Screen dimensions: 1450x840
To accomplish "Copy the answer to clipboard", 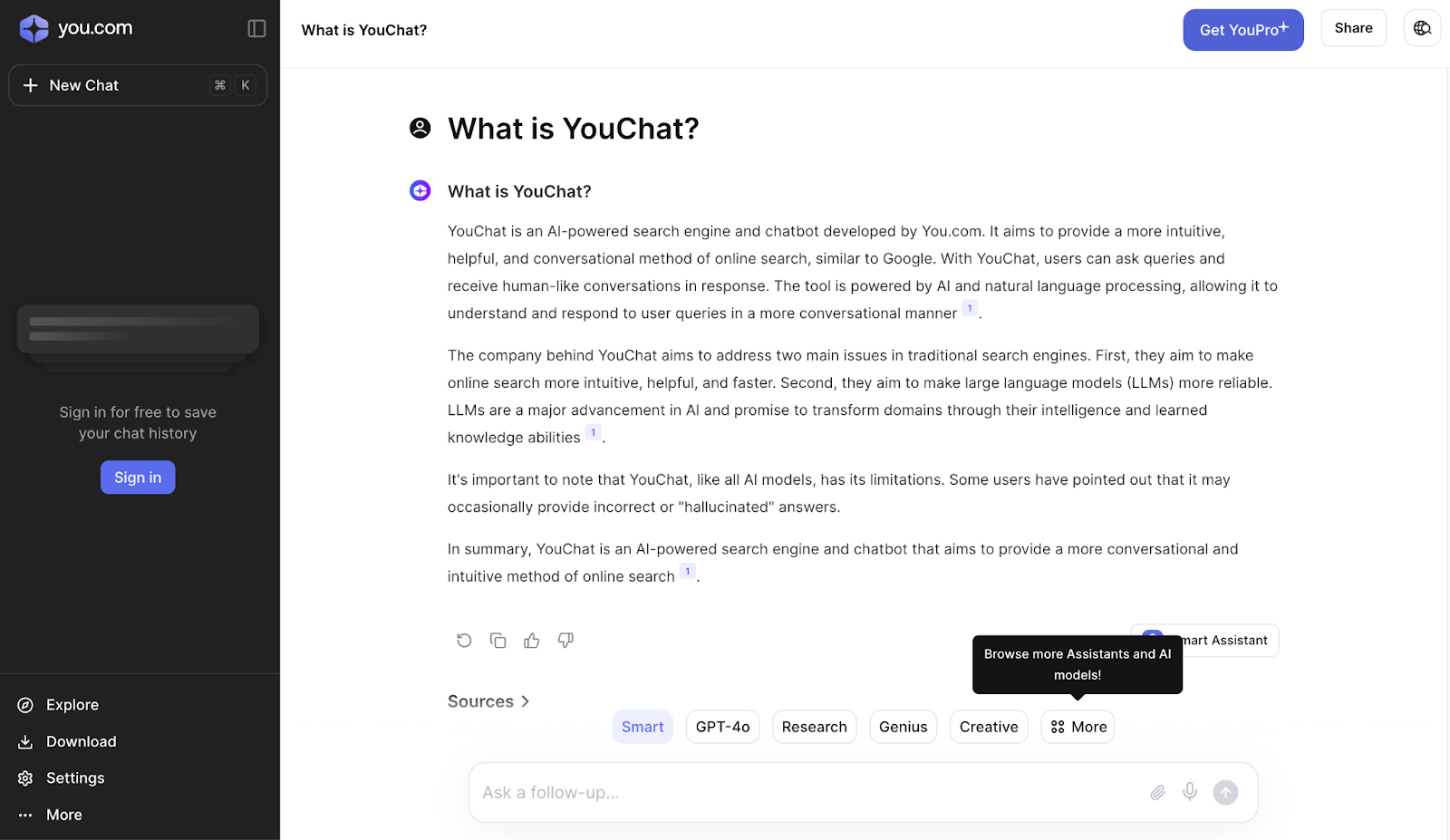I will (498, 641).
